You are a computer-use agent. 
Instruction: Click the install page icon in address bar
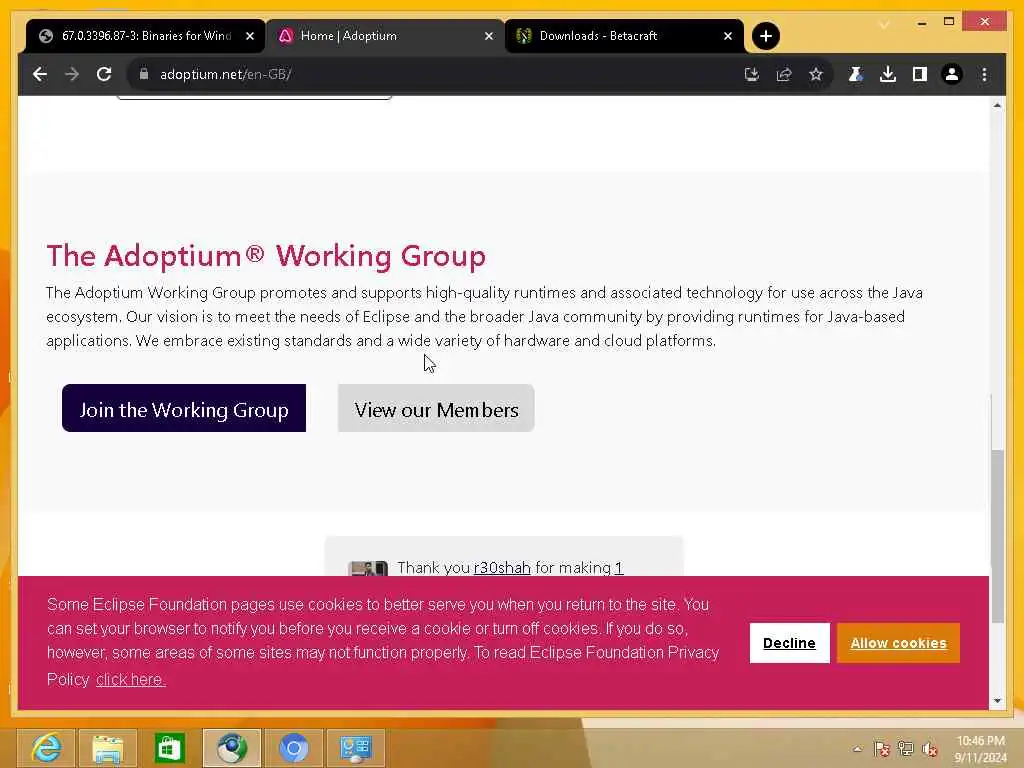752,74
